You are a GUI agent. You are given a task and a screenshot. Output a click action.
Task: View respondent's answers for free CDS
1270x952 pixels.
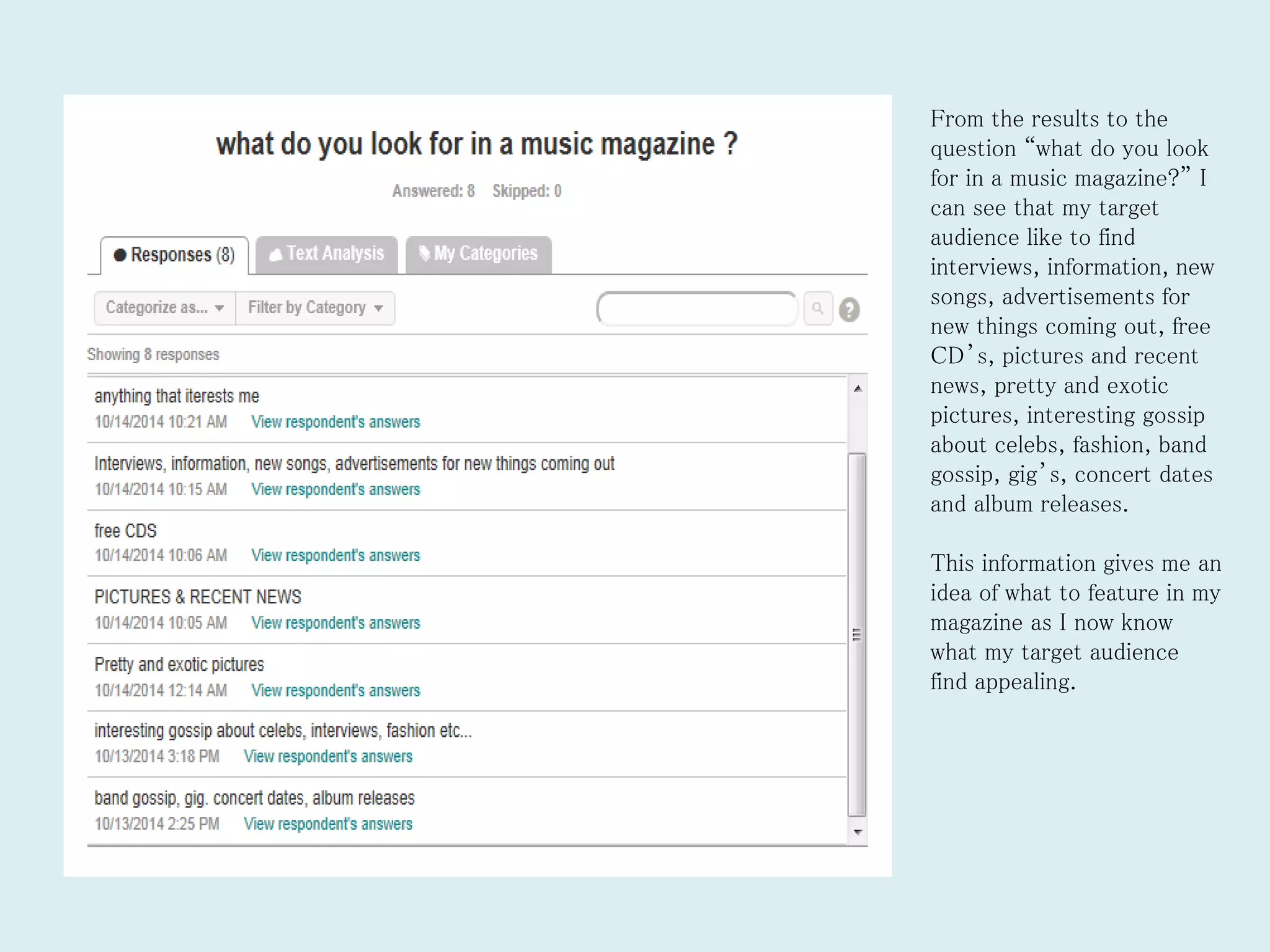point(335,555)
